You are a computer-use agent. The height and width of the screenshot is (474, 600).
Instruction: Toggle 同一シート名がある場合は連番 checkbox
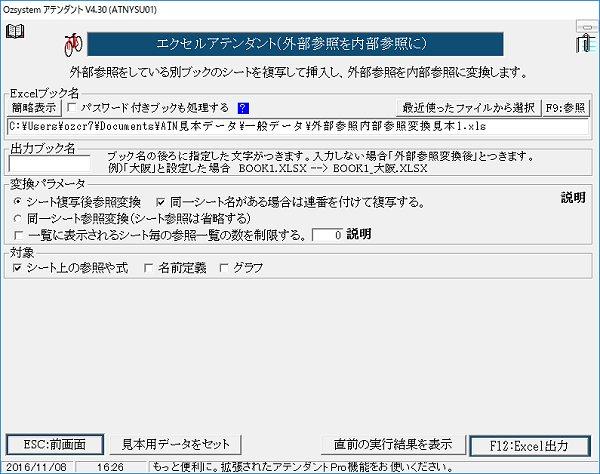pos(161,201)
